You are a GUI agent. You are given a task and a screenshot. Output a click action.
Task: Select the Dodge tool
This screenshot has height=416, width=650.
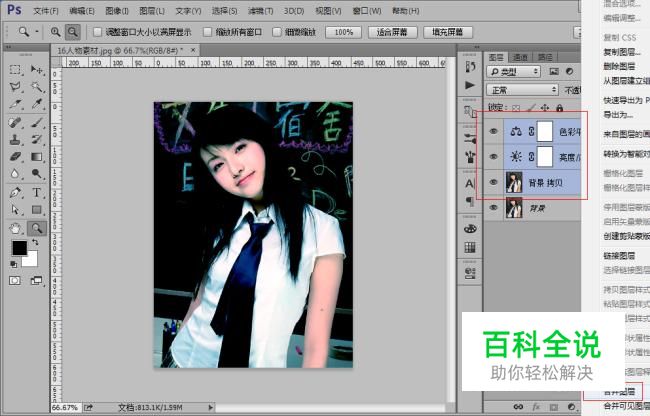(x=37, y=173)
